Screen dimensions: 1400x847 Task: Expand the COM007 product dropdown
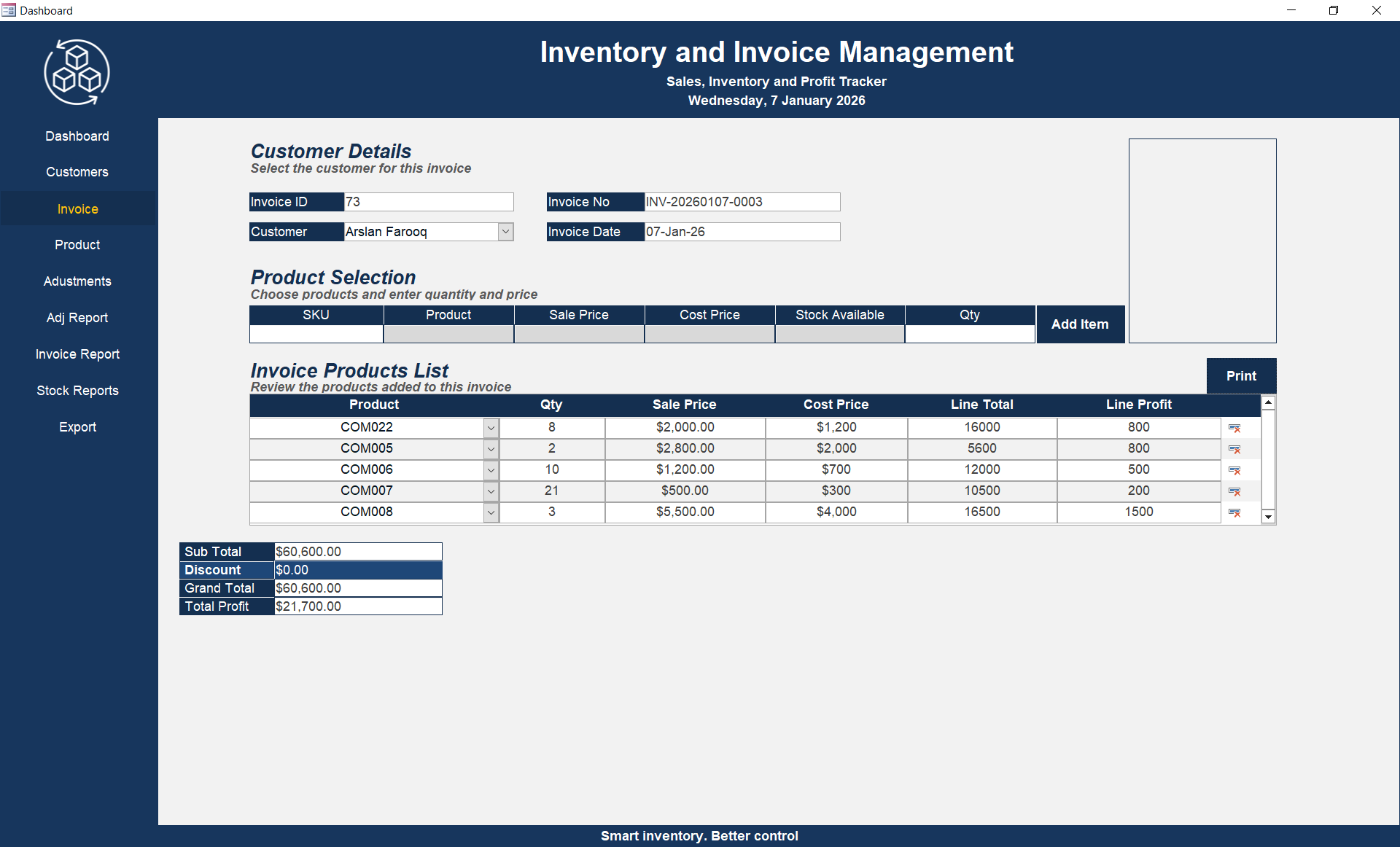tap(491, 491)
